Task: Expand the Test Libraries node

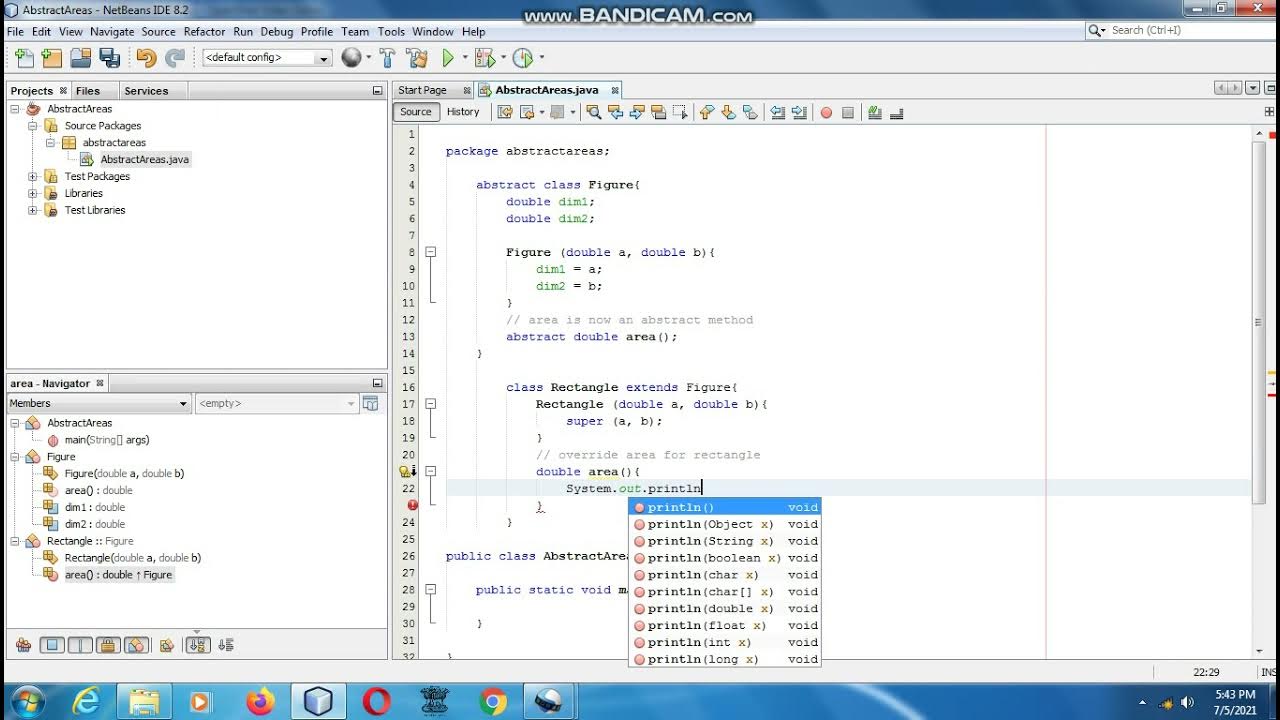Action: coord(33,210)
